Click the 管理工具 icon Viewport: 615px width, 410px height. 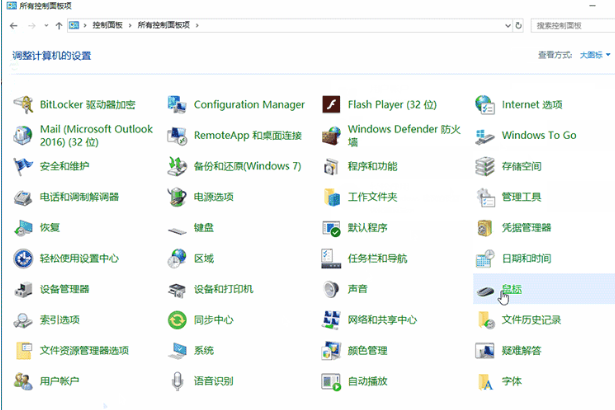coord(485,197)
